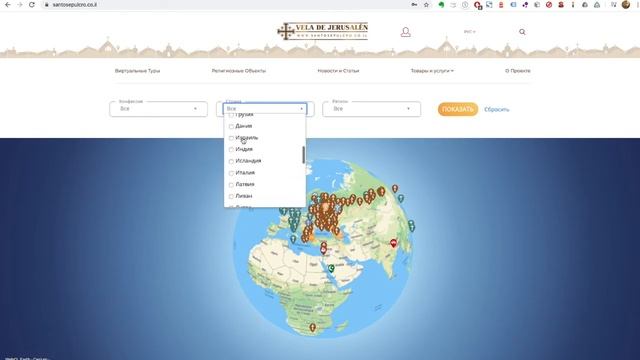Click the orange ПОКАЗАТЬ button
Screen dimensions: 640x360
pos(458,109)
